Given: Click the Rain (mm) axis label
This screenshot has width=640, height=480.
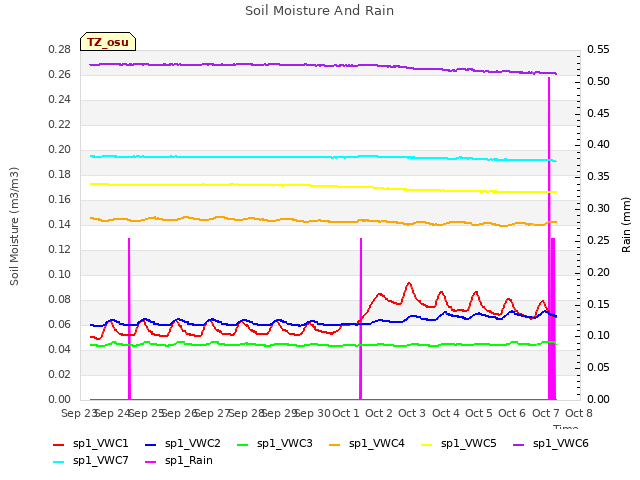Looking at the screenshot, I should pyautogui.click(x=626, y=225).
